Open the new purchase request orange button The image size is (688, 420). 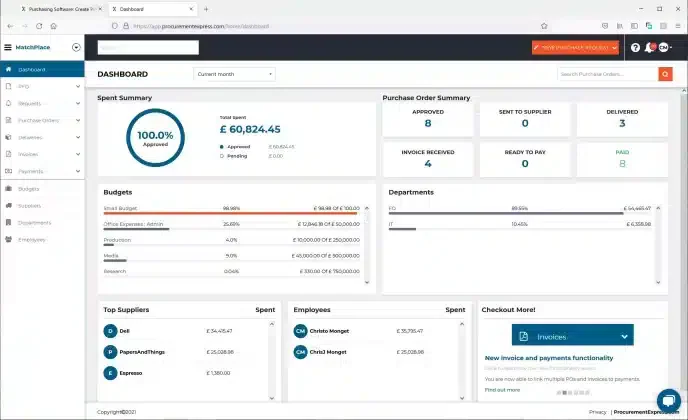[x=575, y=47]
